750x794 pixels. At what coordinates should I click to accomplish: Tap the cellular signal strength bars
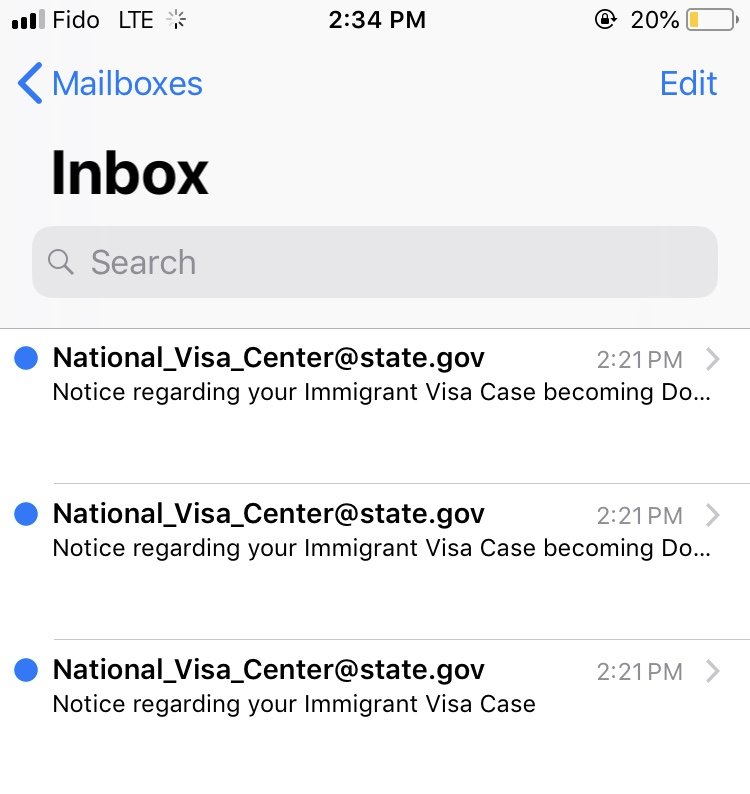tap(28, 20)
